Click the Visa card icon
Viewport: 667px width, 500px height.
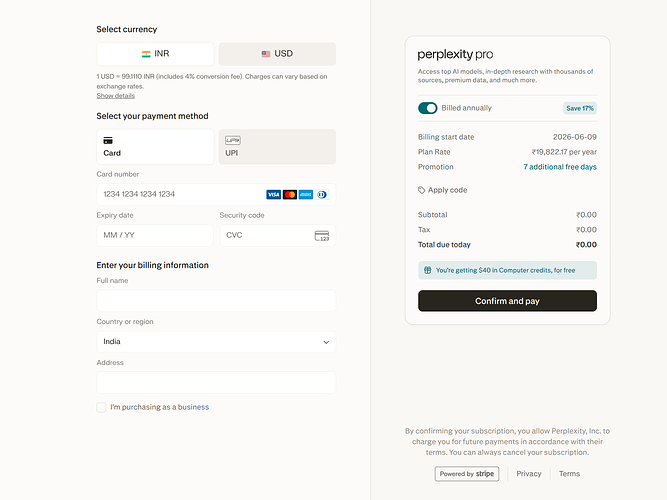tap(273, 194)
